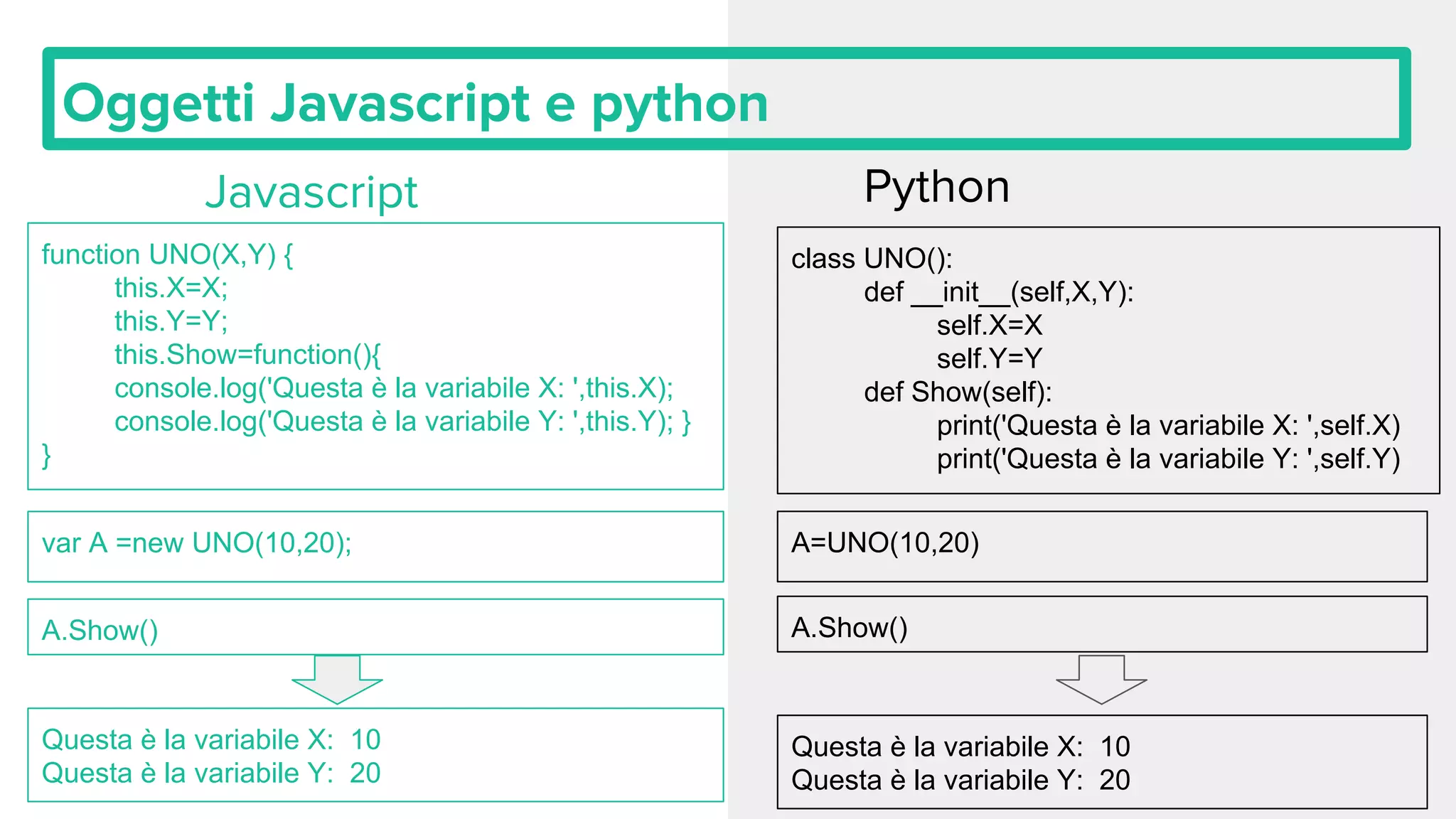Click 'A.Show()' in the Javascript column
Screen dimensions: 1456x819
pyautogui.click(x=100, y=631)
